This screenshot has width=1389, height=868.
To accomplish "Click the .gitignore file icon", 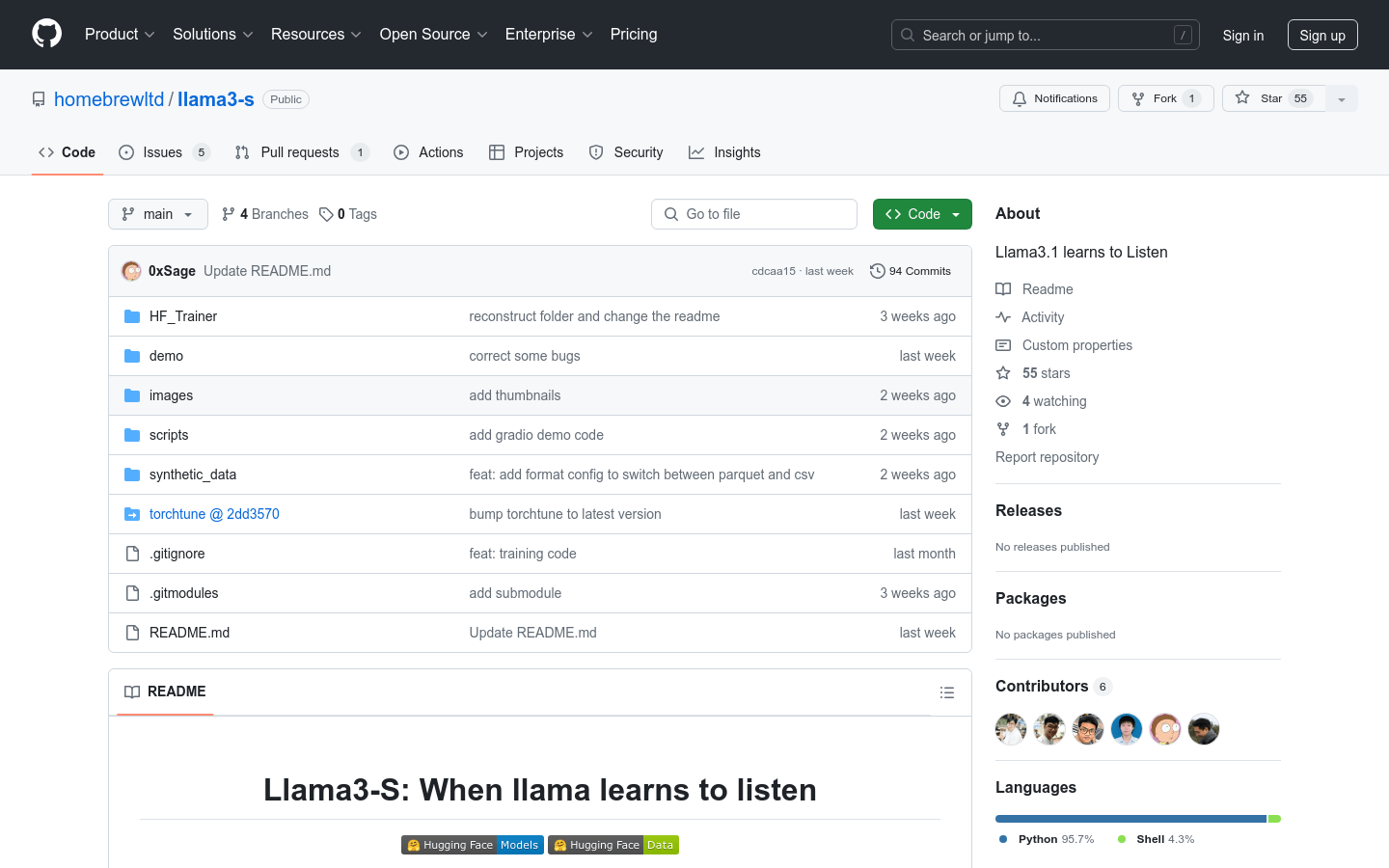I will pos(132,554).
